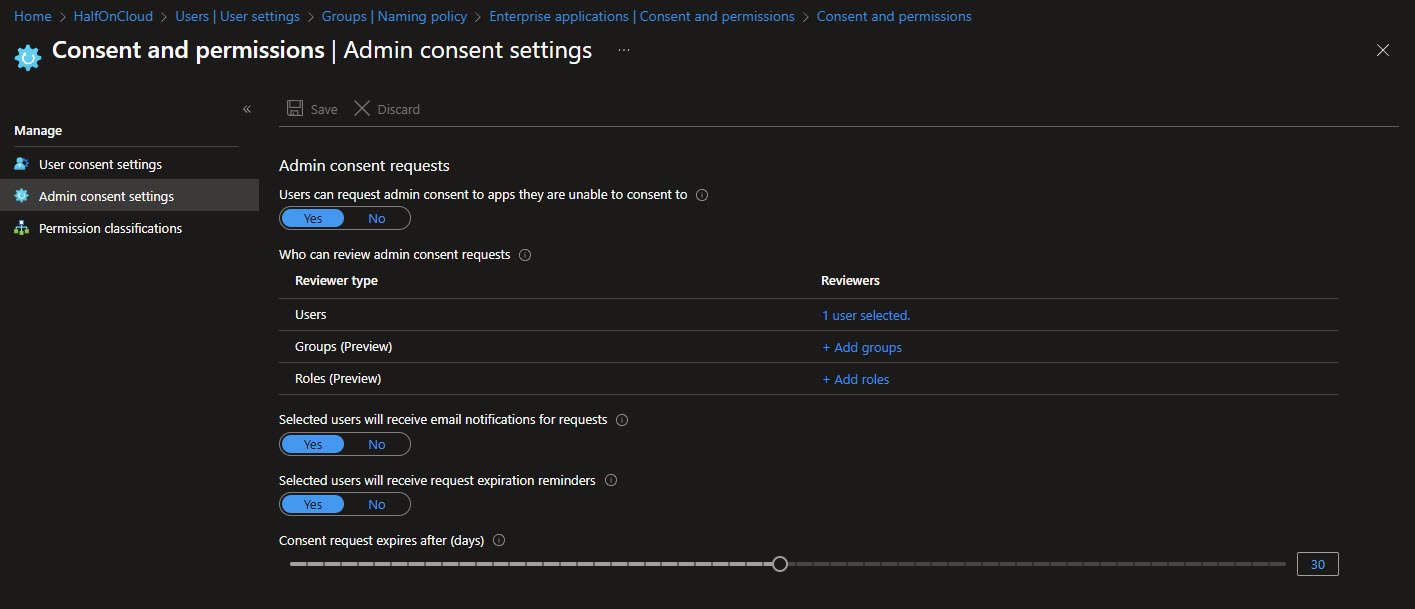
Task: Click the expiry days input box
Action: 1317,565
